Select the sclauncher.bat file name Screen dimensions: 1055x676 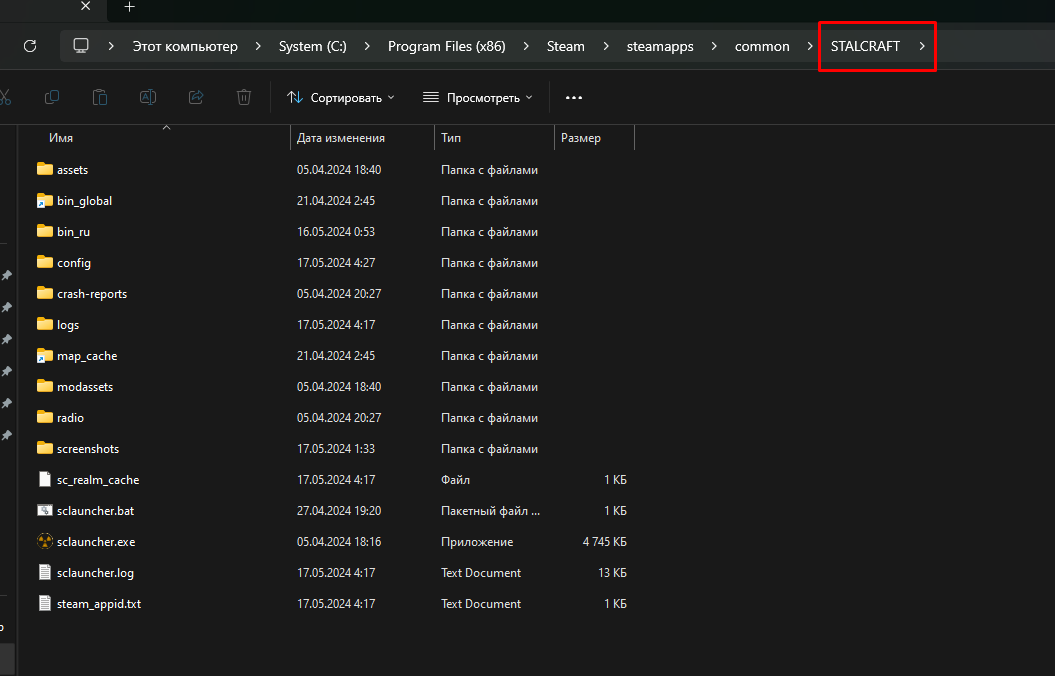96,511
